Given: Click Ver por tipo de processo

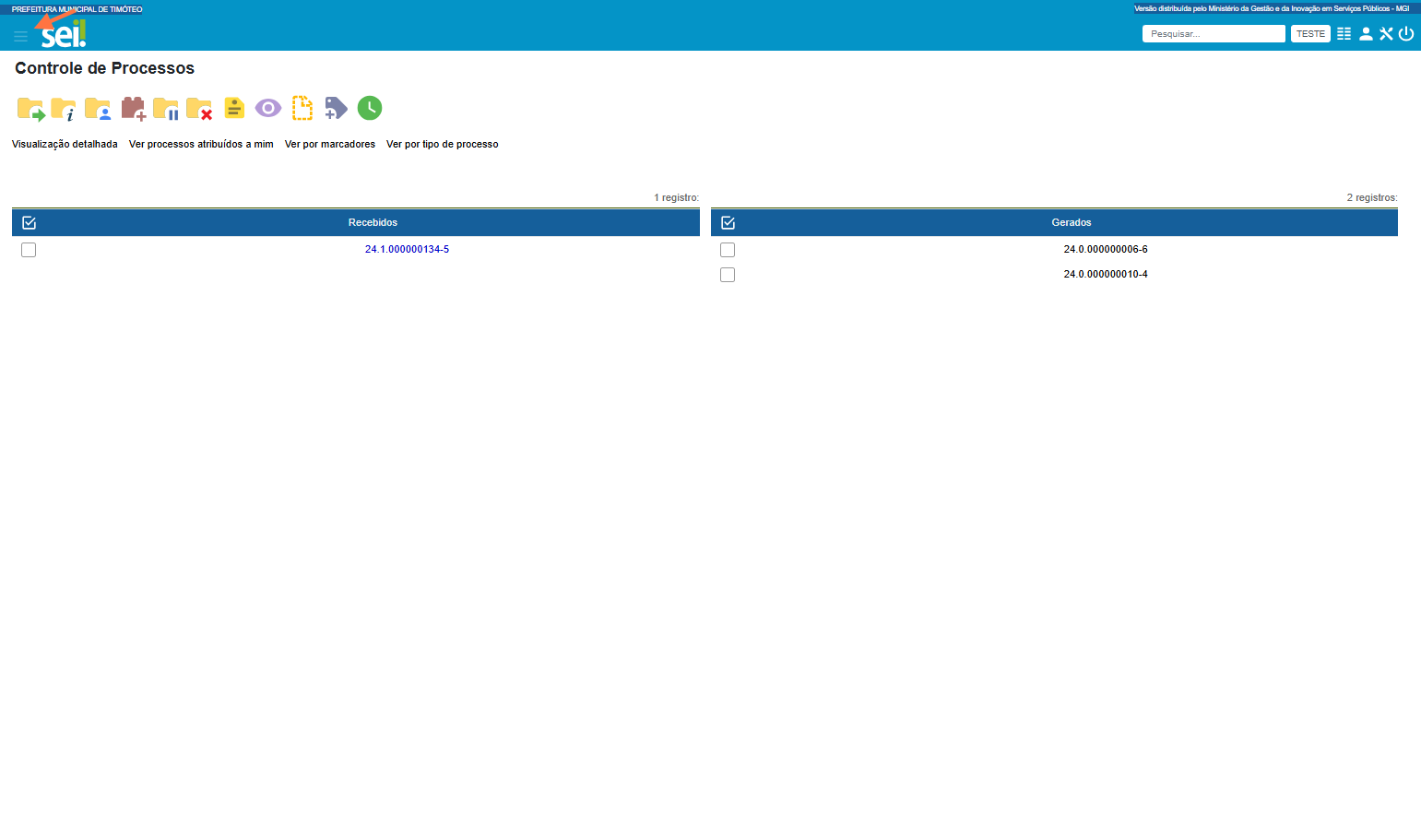Looking at the screenshot, I should coord(443,144).
